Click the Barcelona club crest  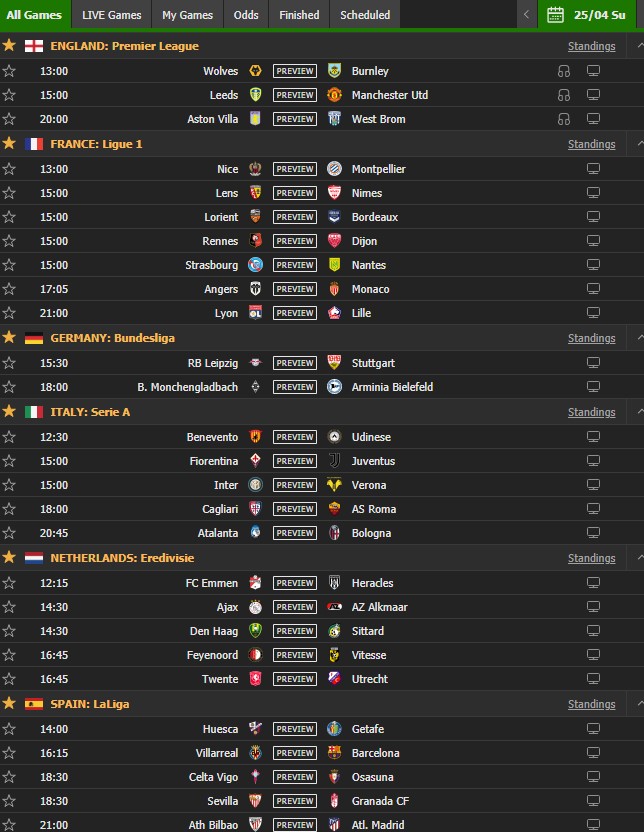[x=334, y=752]
